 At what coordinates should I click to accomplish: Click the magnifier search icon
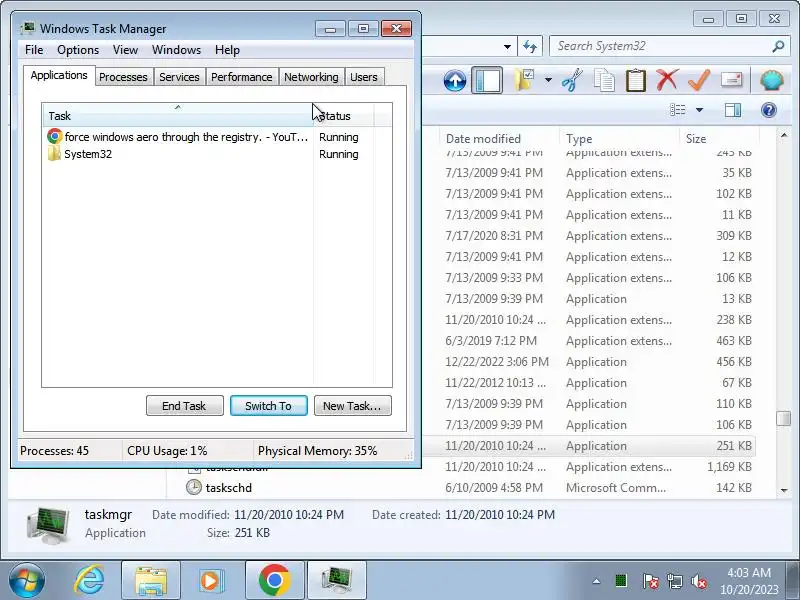pos(778,46)
